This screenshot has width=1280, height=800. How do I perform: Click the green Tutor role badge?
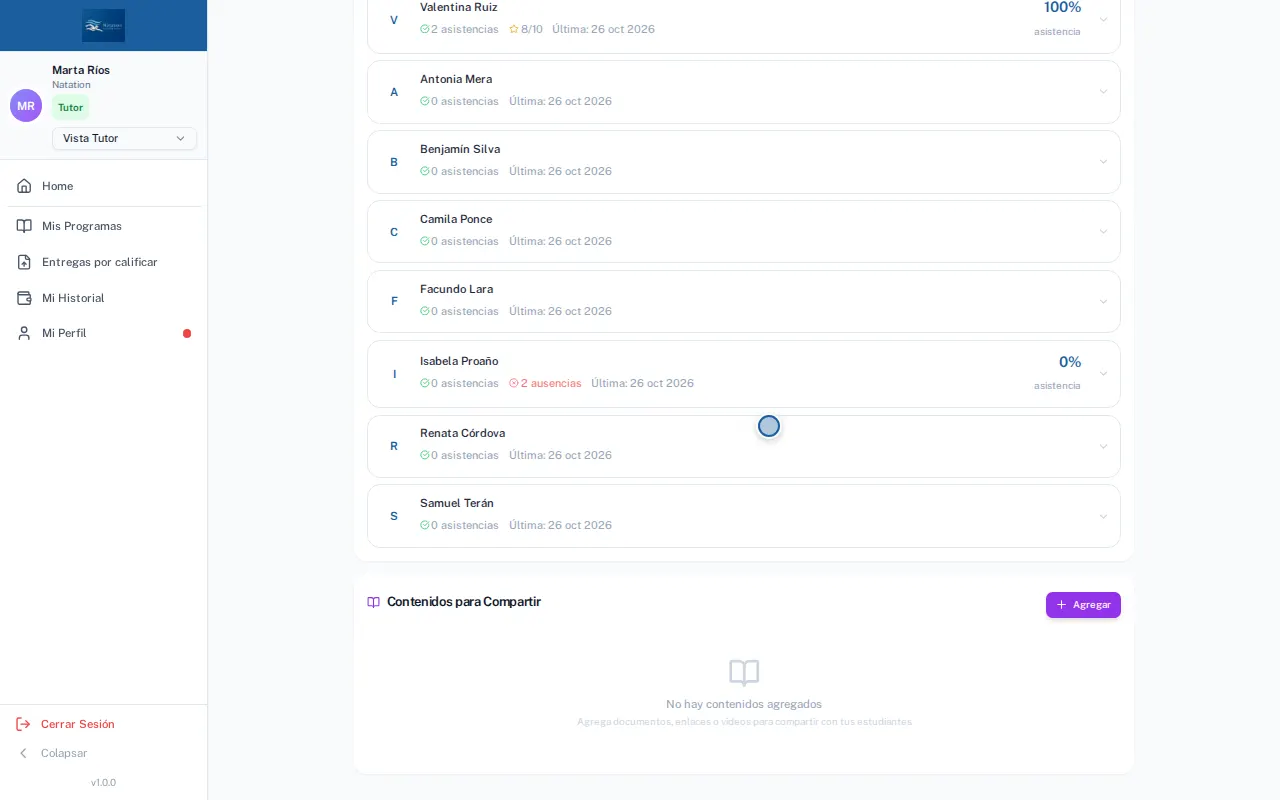[70, 108]
